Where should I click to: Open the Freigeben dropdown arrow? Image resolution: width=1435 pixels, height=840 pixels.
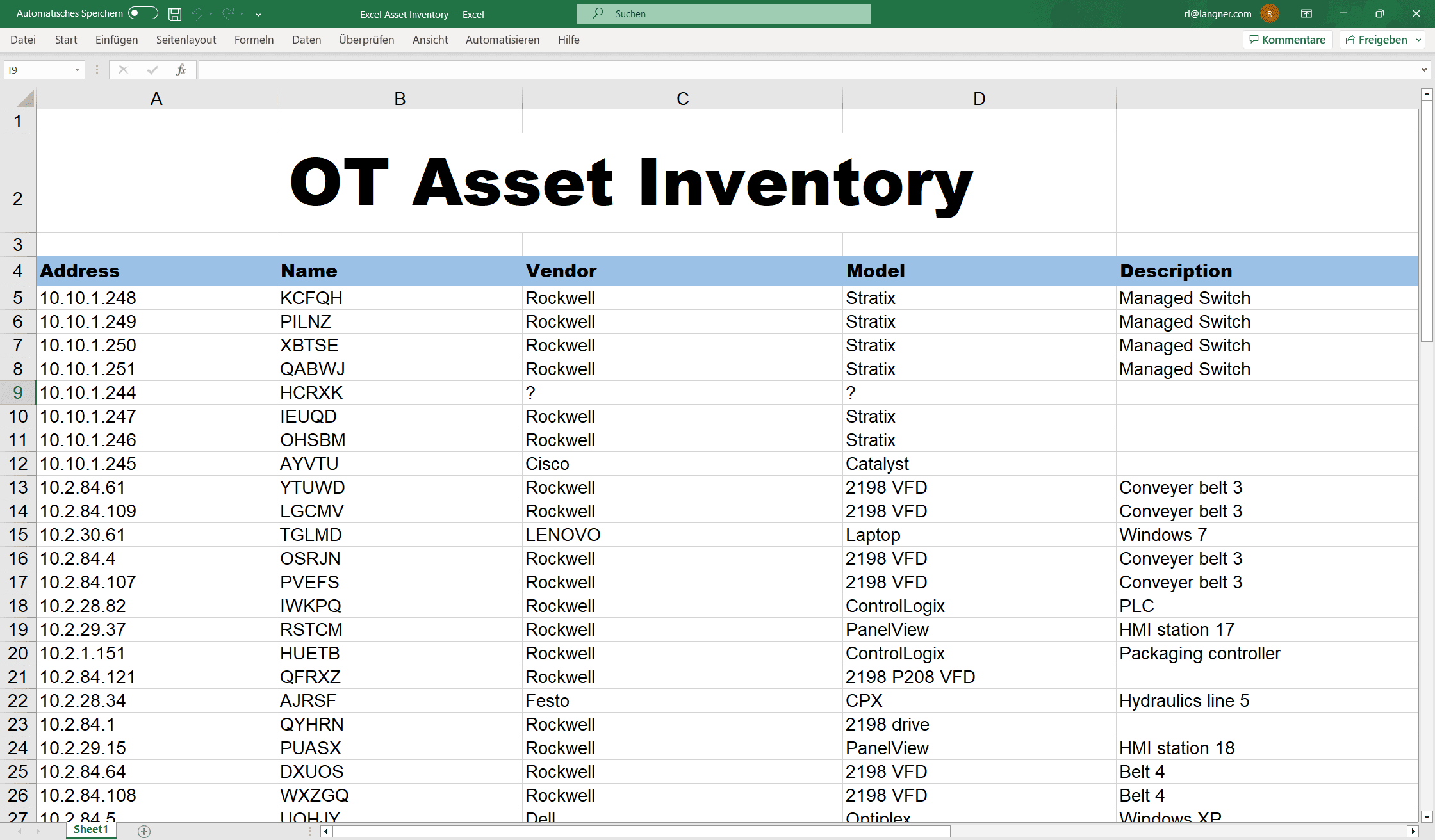tap(1418, 40)
